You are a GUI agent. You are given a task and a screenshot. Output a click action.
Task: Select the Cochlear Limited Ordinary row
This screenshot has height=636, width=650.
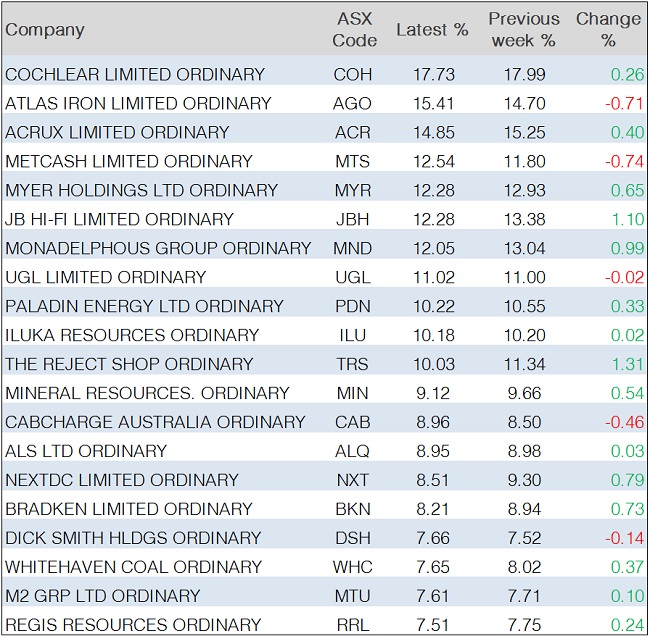pos(135,74)
